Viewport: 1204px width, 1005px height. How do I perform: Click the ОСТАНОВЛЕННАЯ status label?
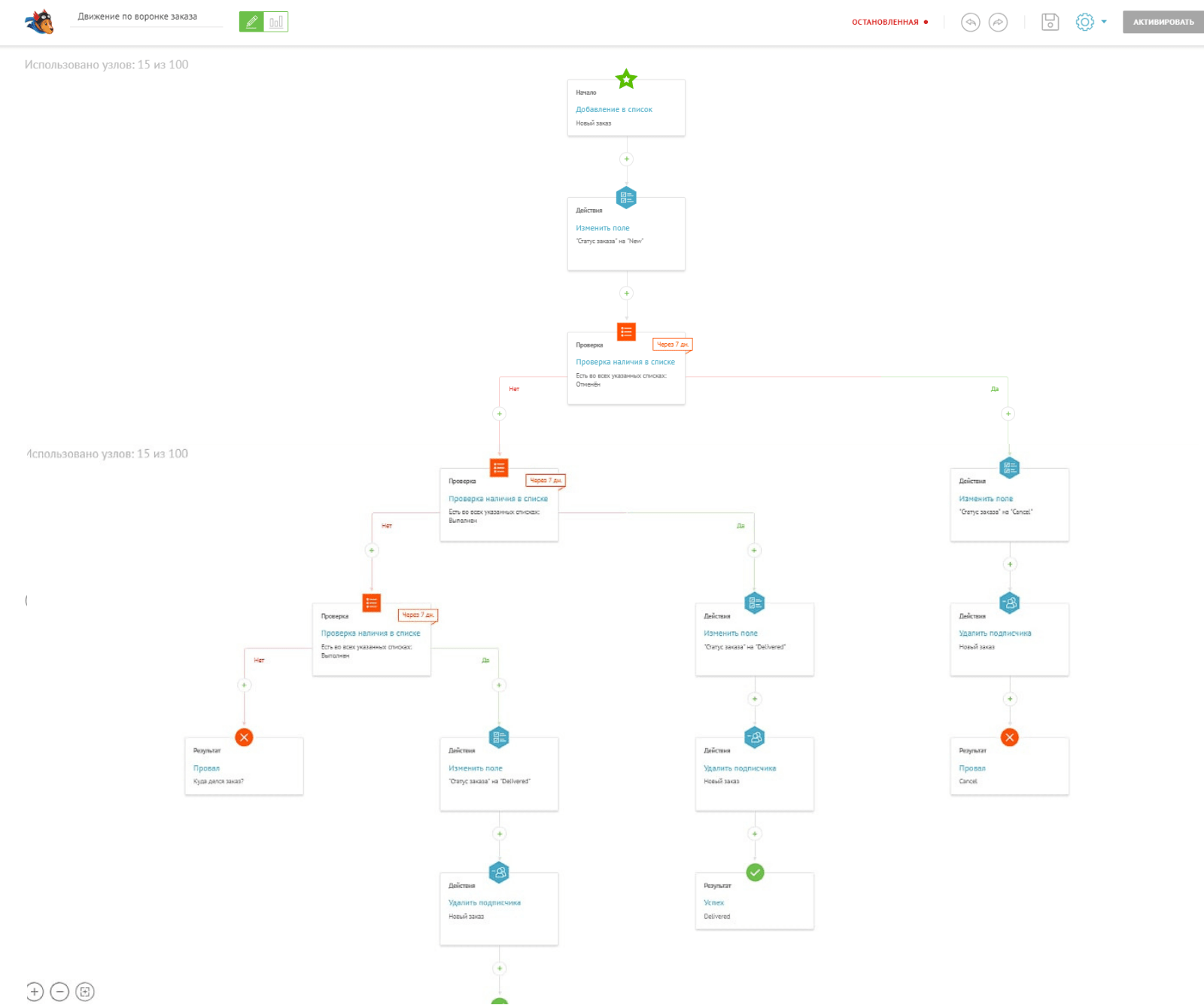885,23
